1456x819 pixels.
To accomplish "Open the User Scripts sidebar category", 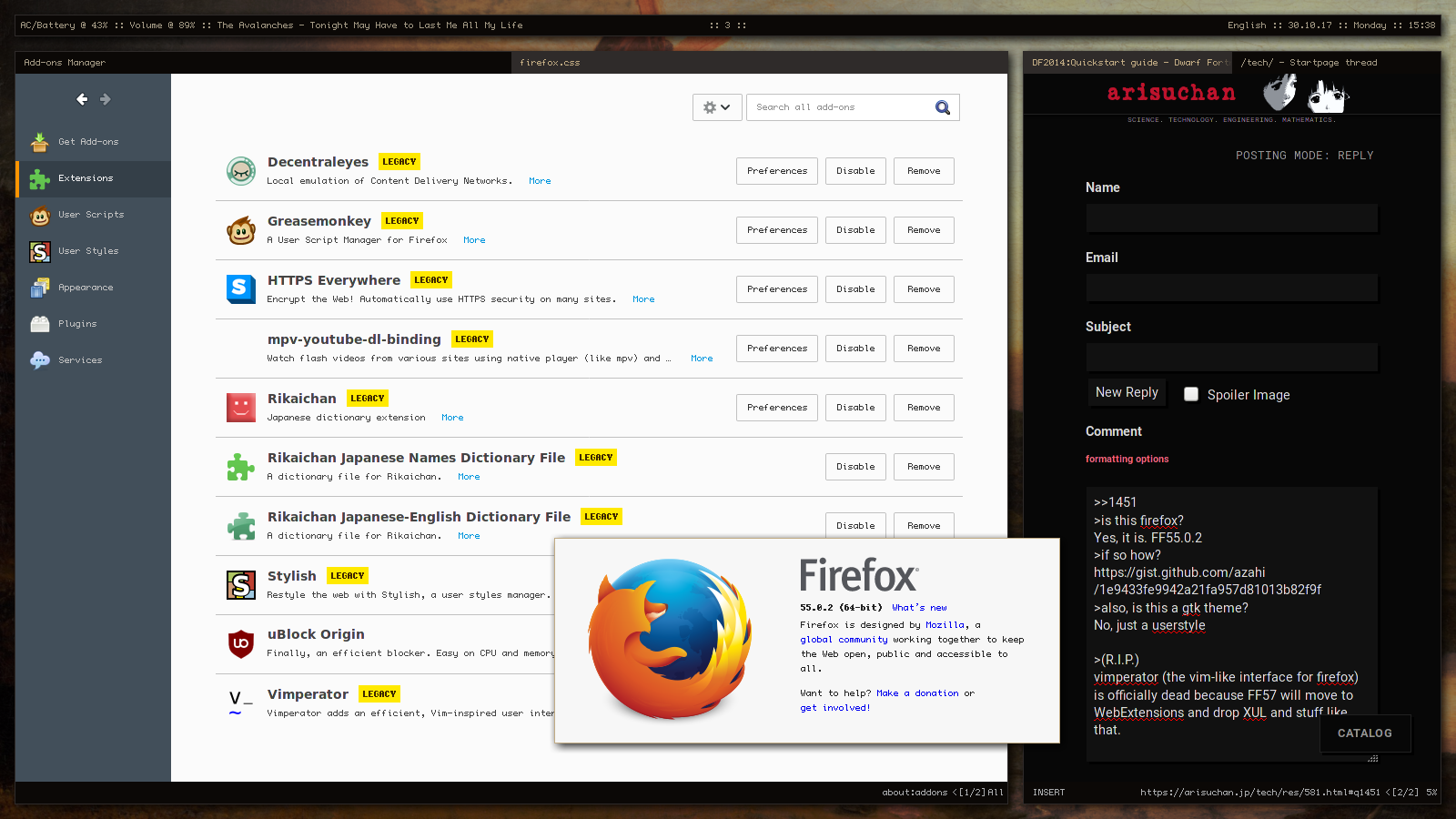I will (x=91, y=215).
